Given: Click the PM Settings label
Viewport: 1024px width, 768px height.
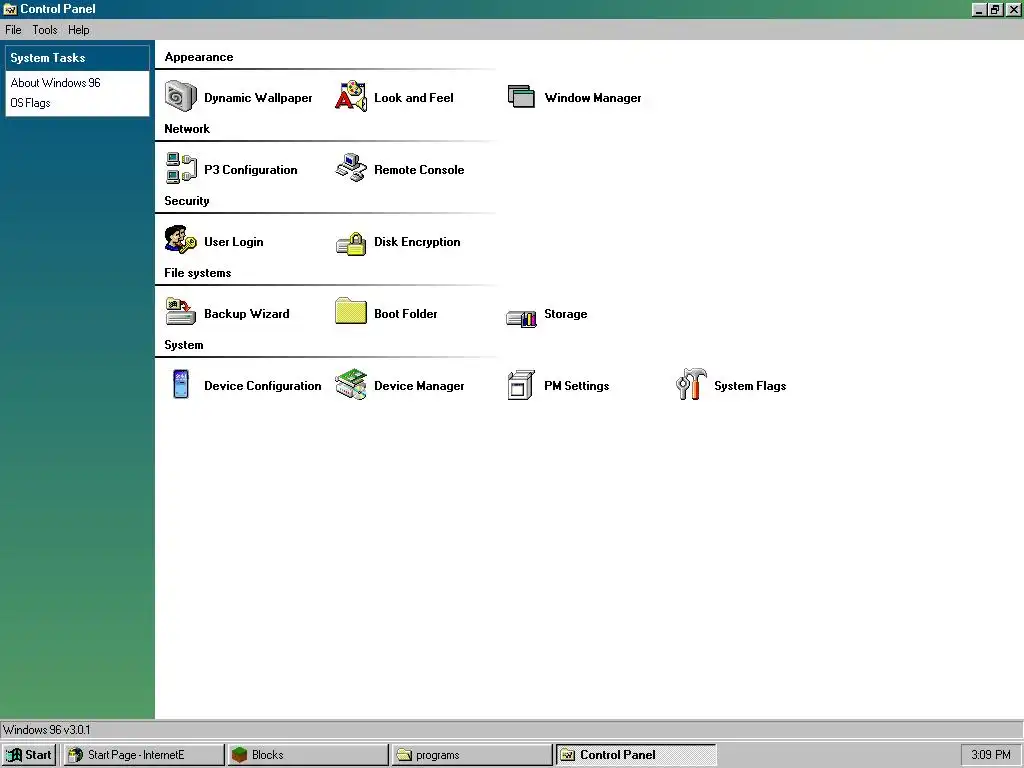Looking at the screenshot, I should pos(576,385).
